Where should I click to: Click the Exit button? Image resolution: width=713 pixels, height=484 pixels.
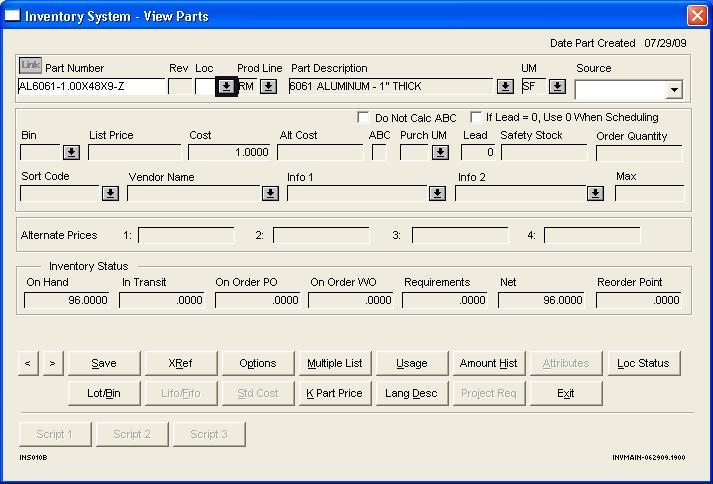pyautogui.click(x=566, y=393)
